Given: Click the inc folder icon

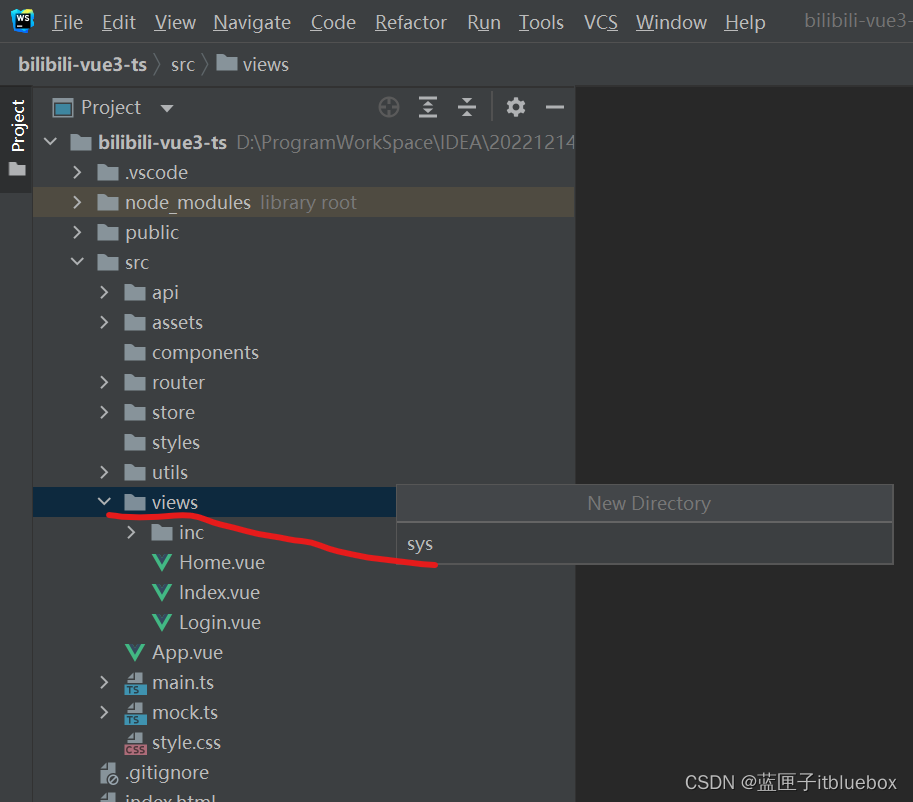Looking at the screenshot, I should (x=162, y=532).
